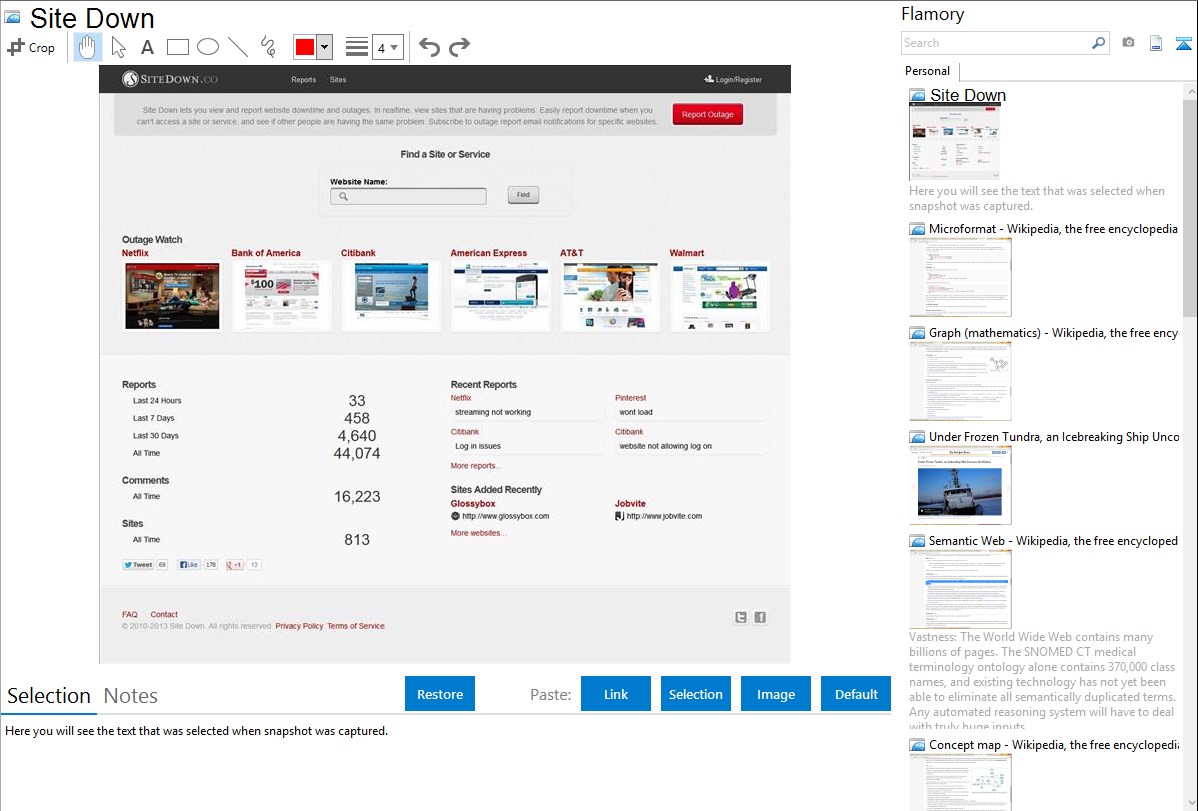Click the snapshot icon beside Concept map entry

pos(917,745)
